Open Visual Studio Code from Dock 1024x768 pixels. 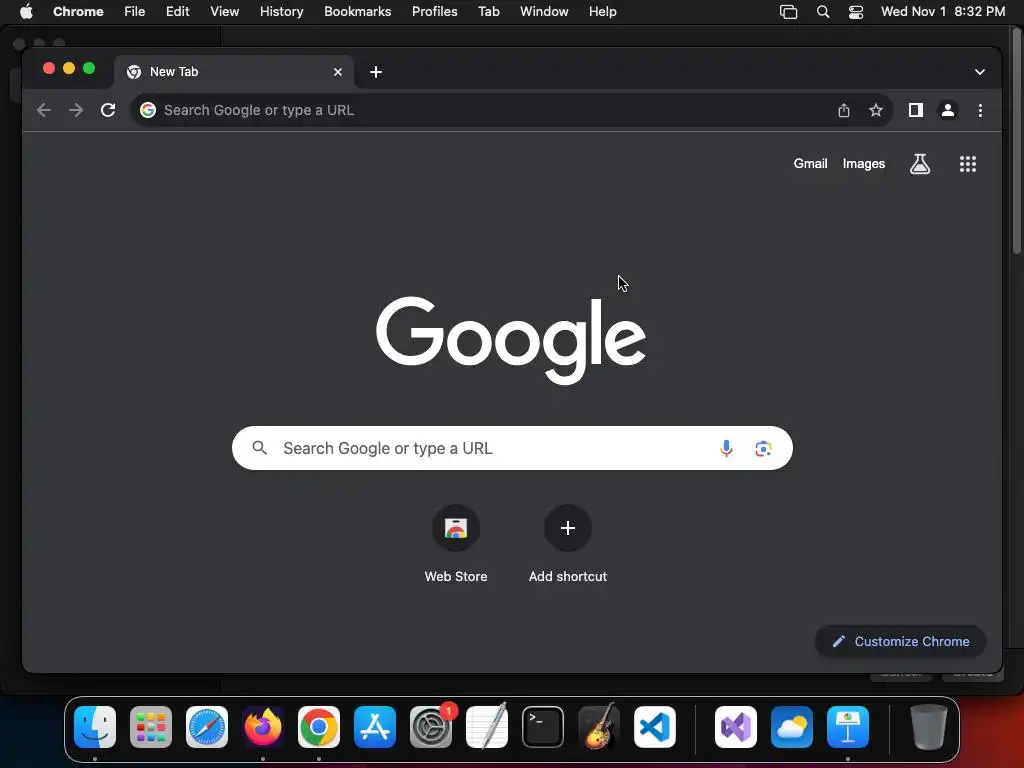pos(655,727)
